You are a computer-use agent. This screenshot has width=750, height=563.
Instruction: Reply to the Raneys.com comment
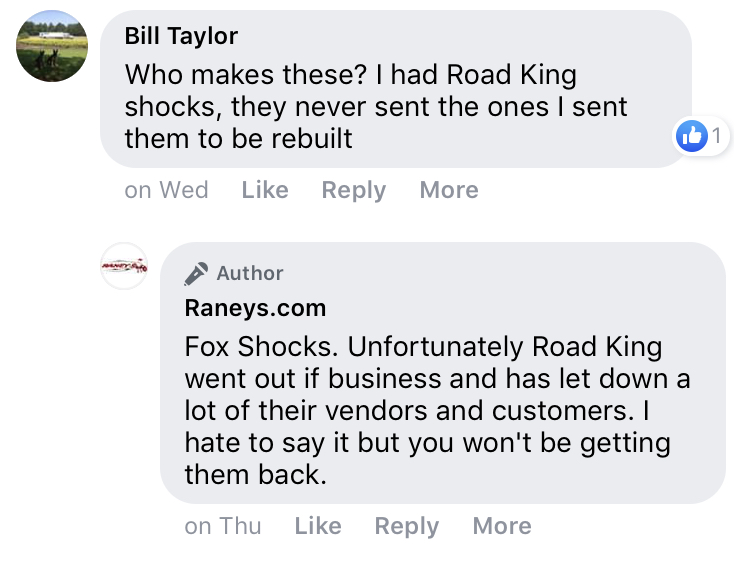pyautogui.click(x=406, y=526)
